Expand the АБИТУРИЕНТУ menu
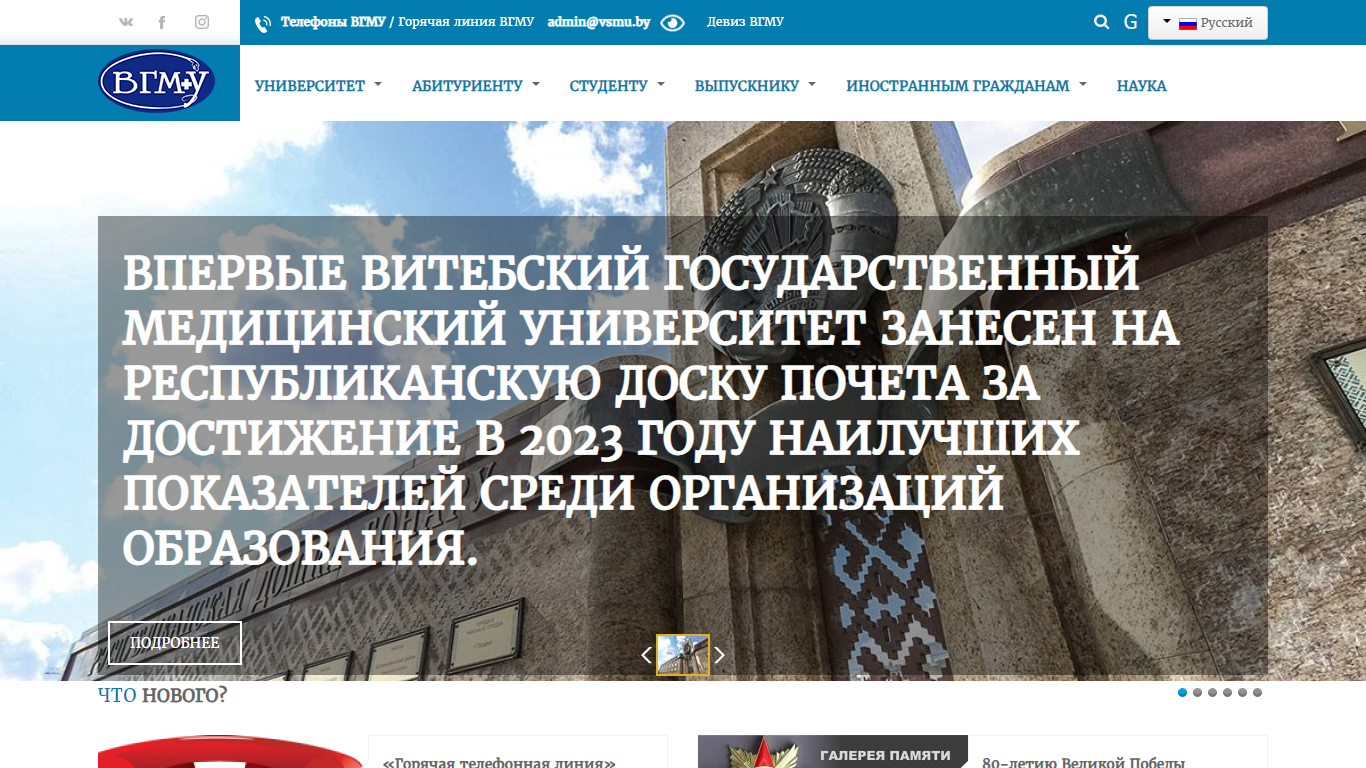Image resolution: width=1366 pixels, height=768 pixels. (475, 86)
